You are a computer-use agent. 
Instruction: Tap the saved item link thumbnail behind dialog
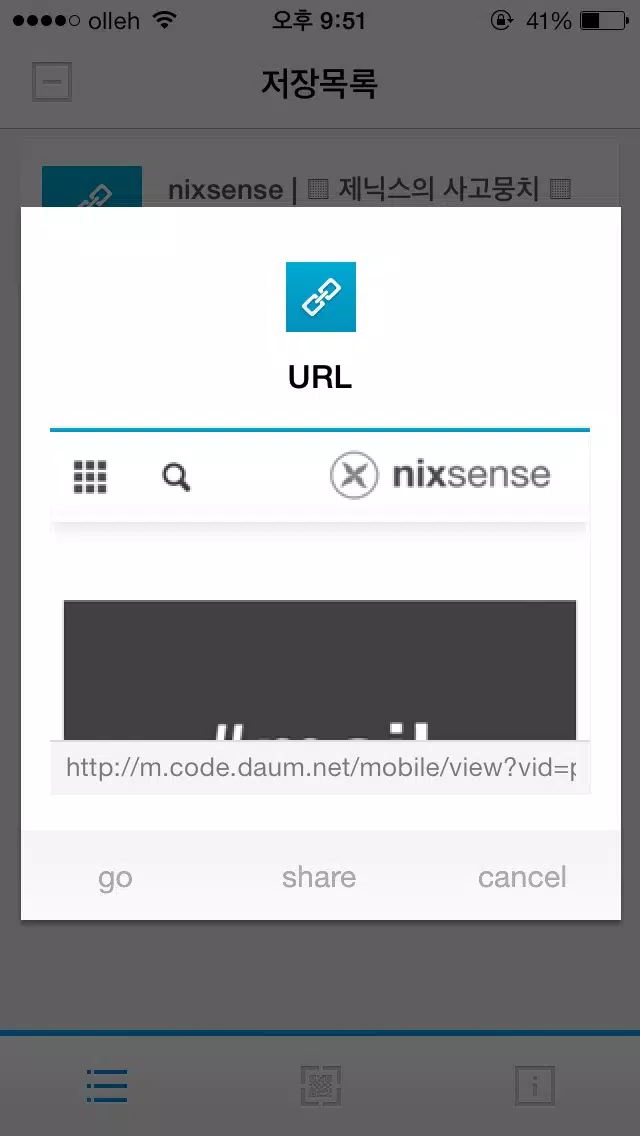[x=92, y=187]
